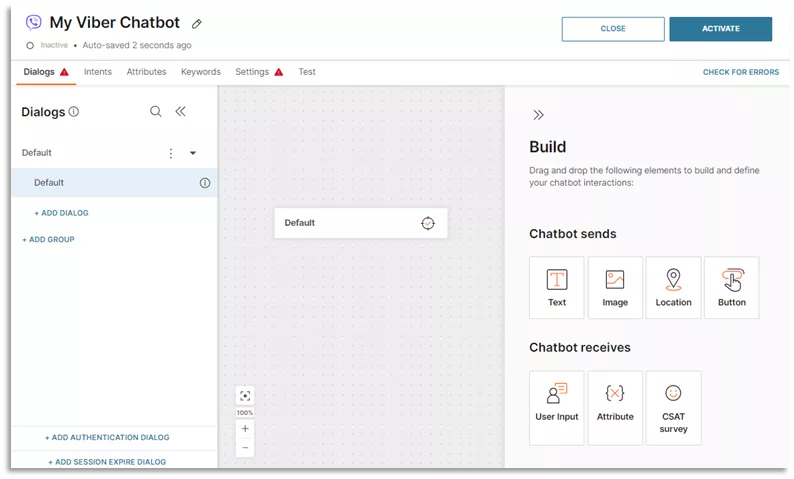Screen dimensions: 794x479
Task: Select the Attribute element tile
Action: point(615,408)
